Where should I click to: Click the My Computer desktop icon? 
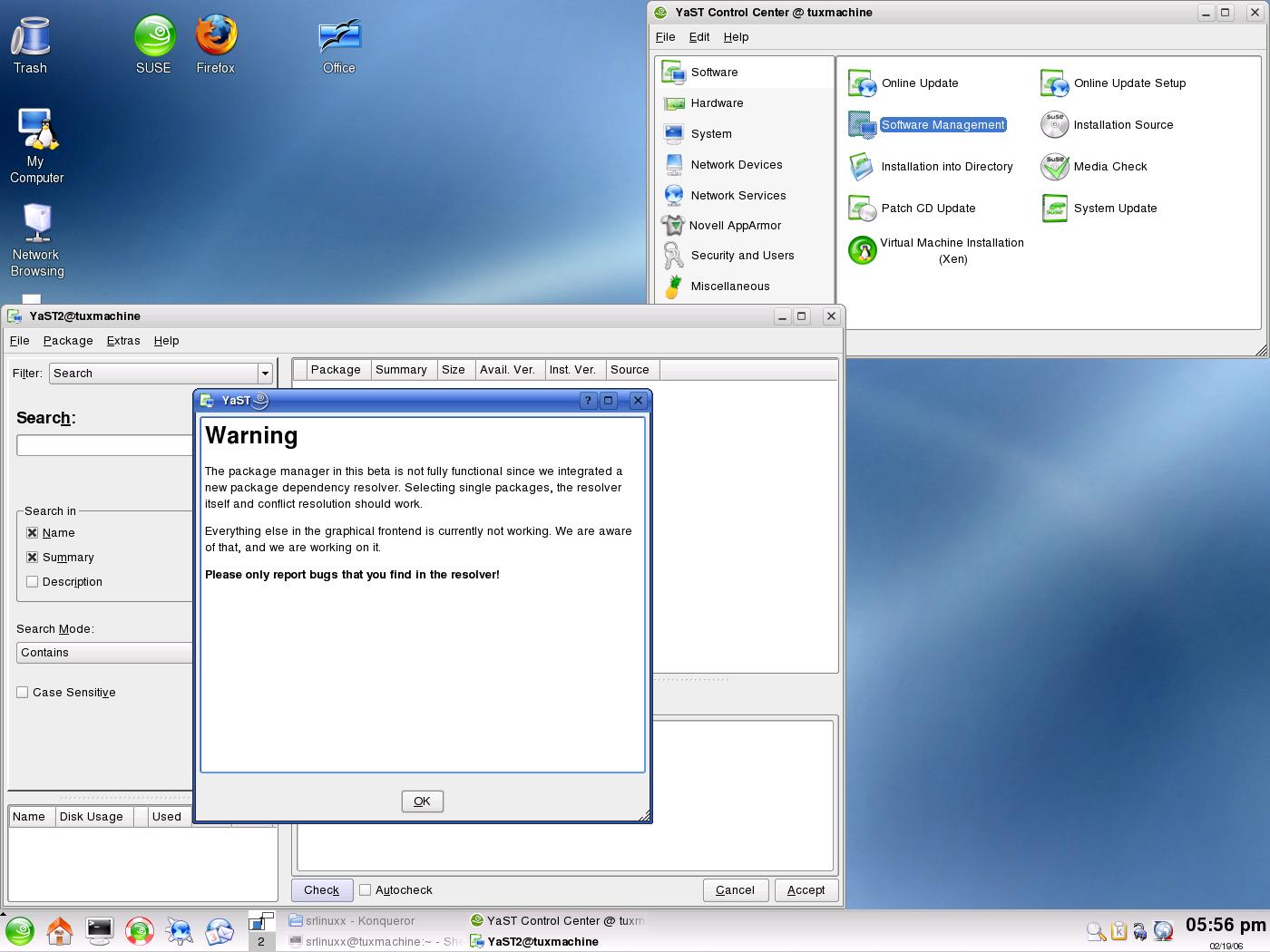coord(36,147)
